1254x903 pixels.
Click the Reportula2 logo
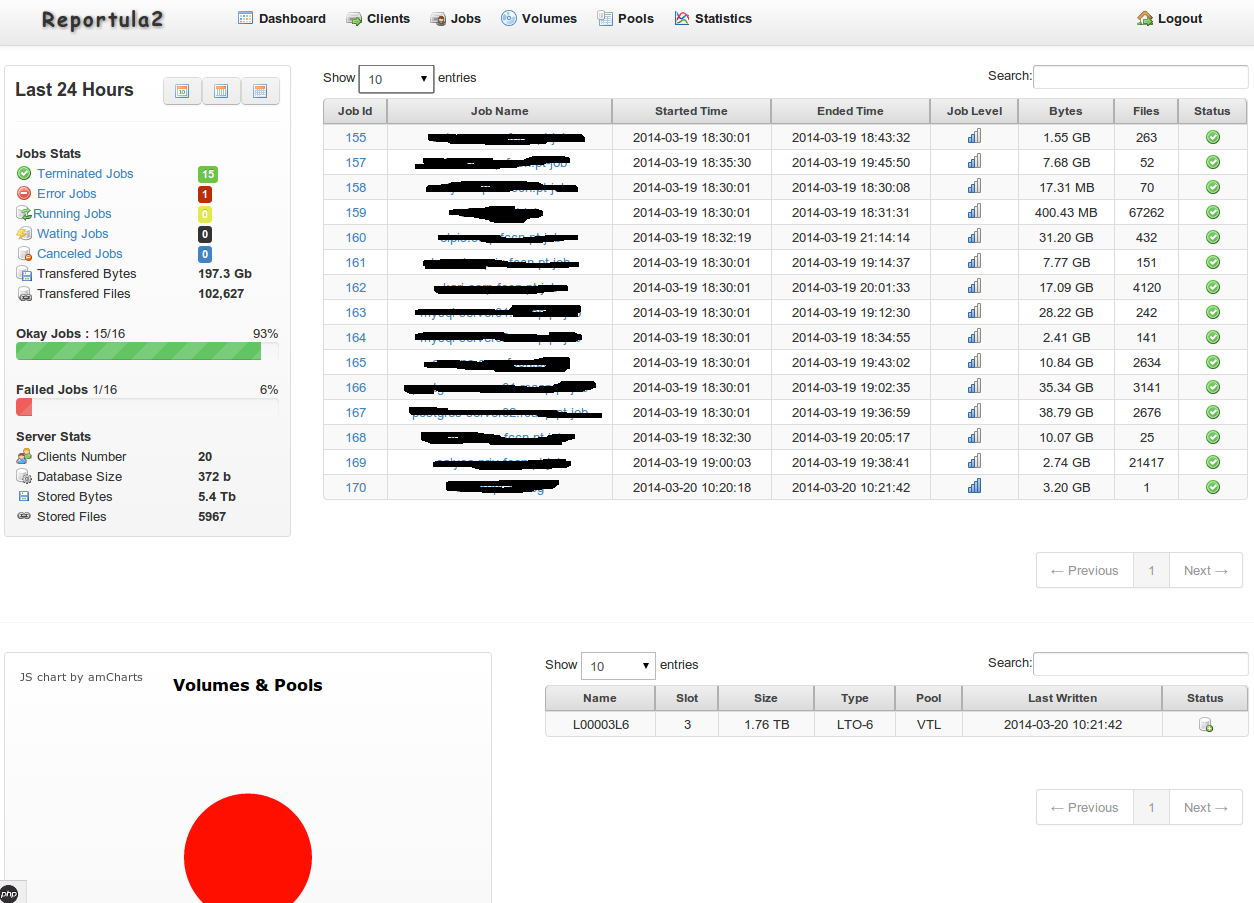coord(101,19)
